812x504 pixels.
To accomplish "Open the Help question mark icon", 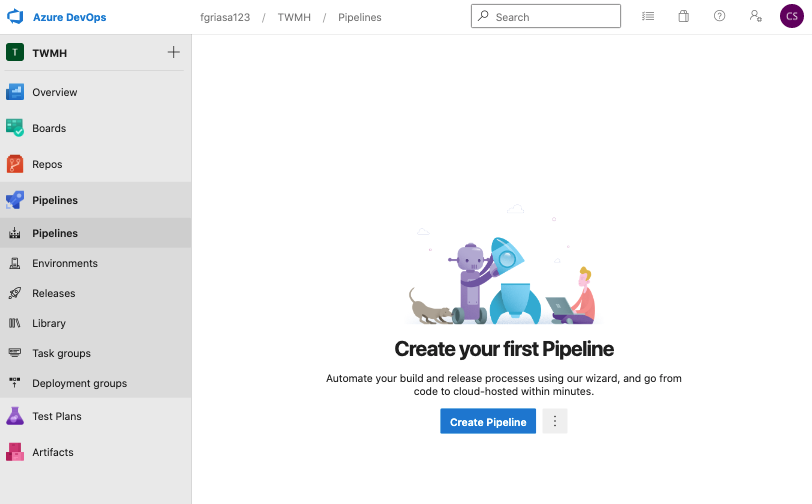I will click(720, 17).
